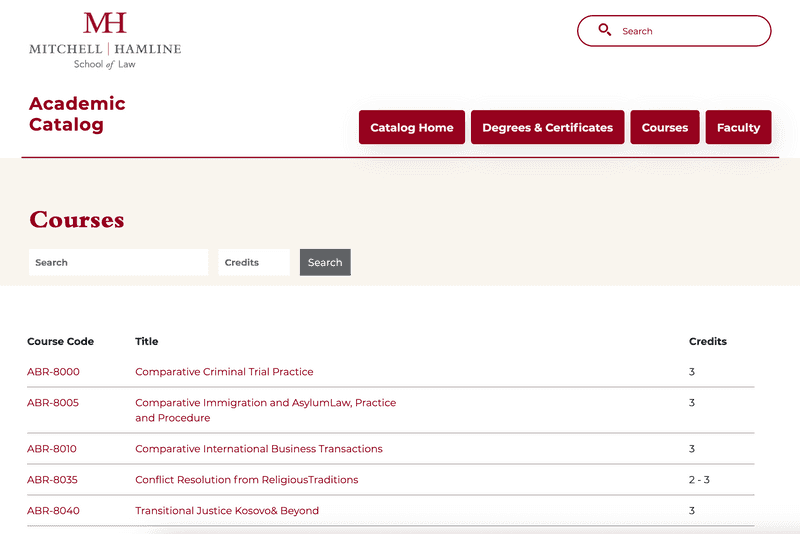
Task: Click the magnifier icon in the top search box
Action: pyautogui.click(x=605, y=30)
